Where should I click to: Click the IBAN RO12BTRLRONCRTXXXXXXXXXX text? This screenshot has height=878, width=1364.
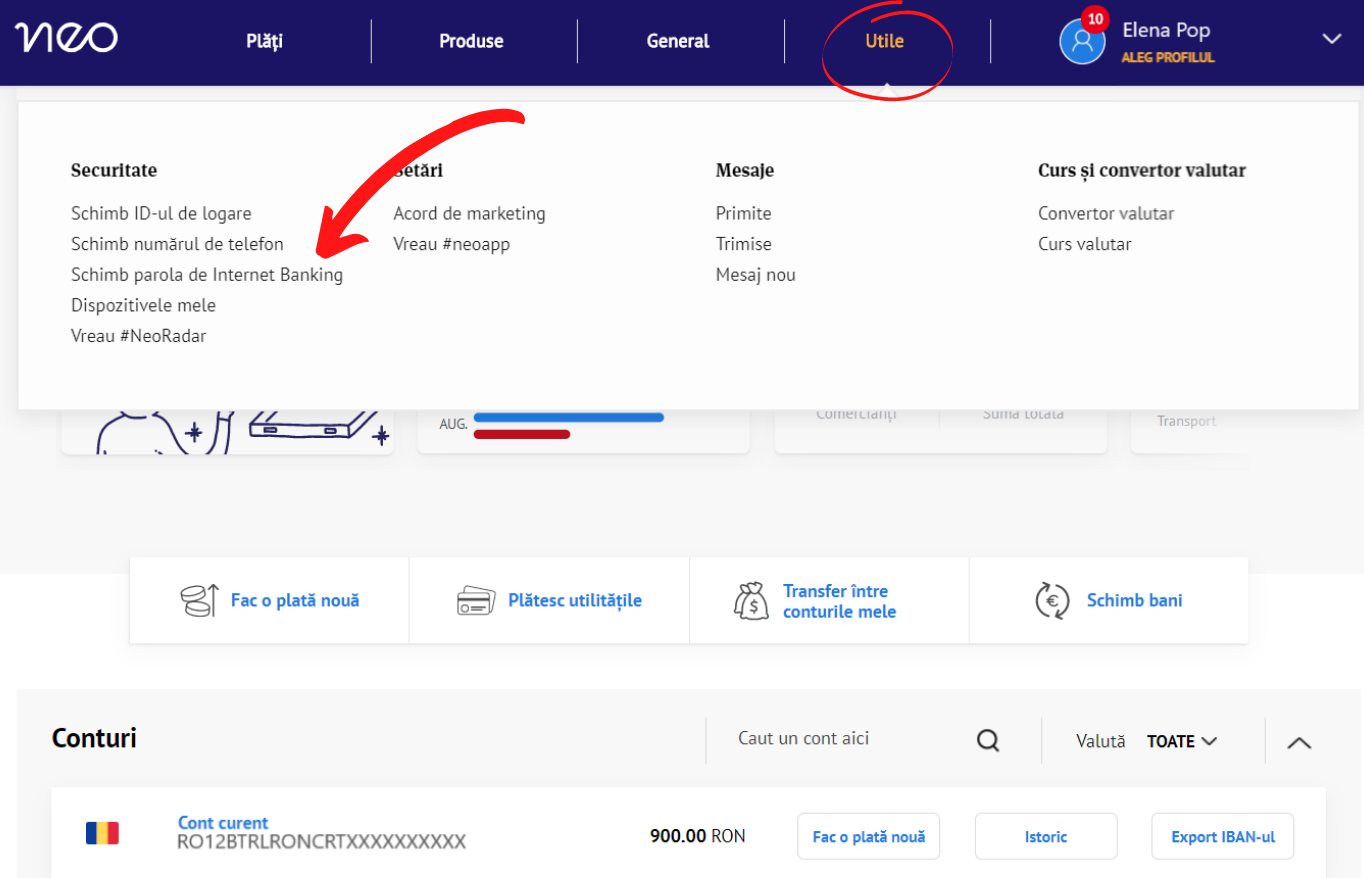322,842
